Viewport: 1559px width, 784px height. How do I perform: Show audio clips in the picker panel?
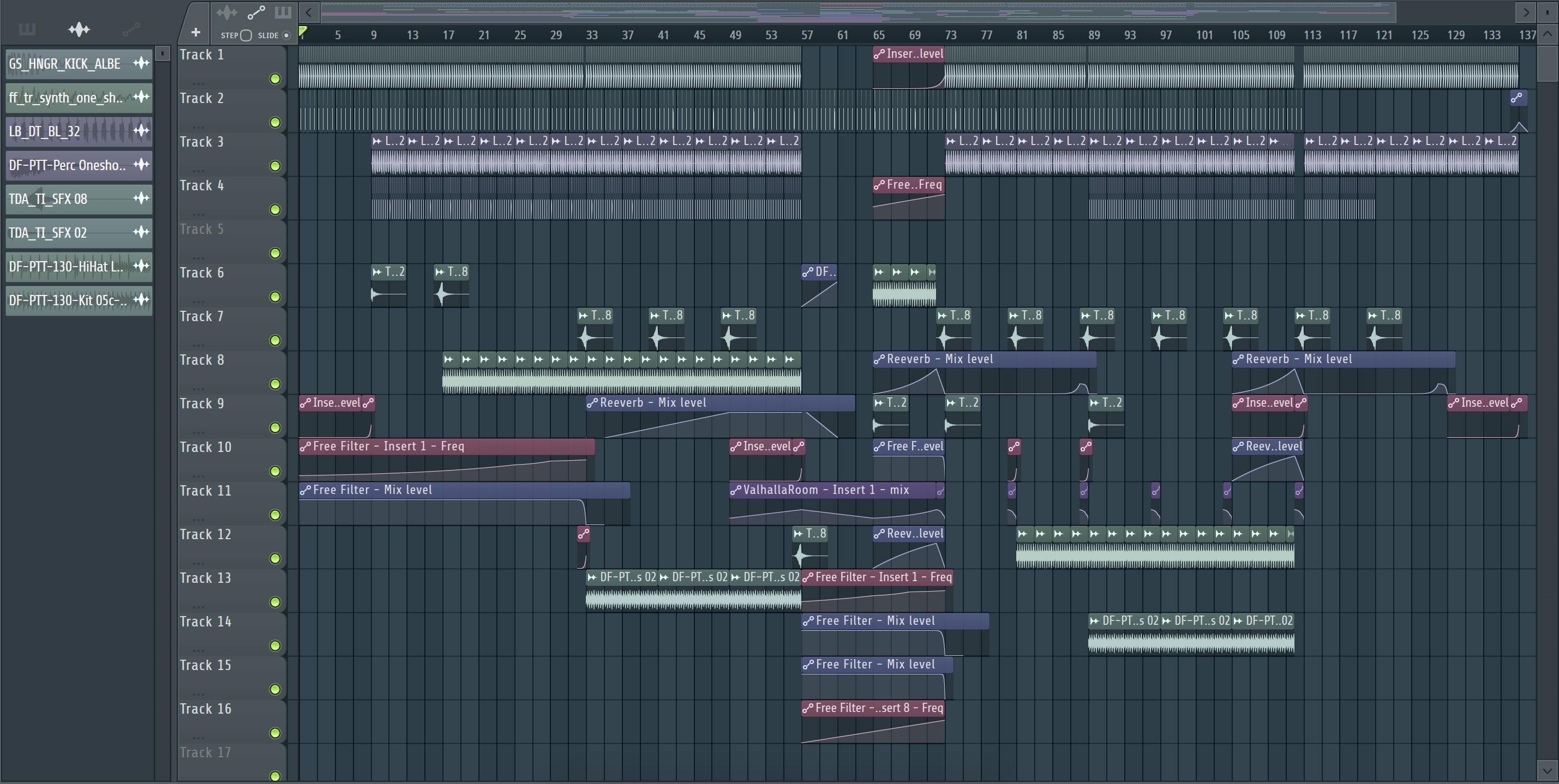click(x=79, y=29)
